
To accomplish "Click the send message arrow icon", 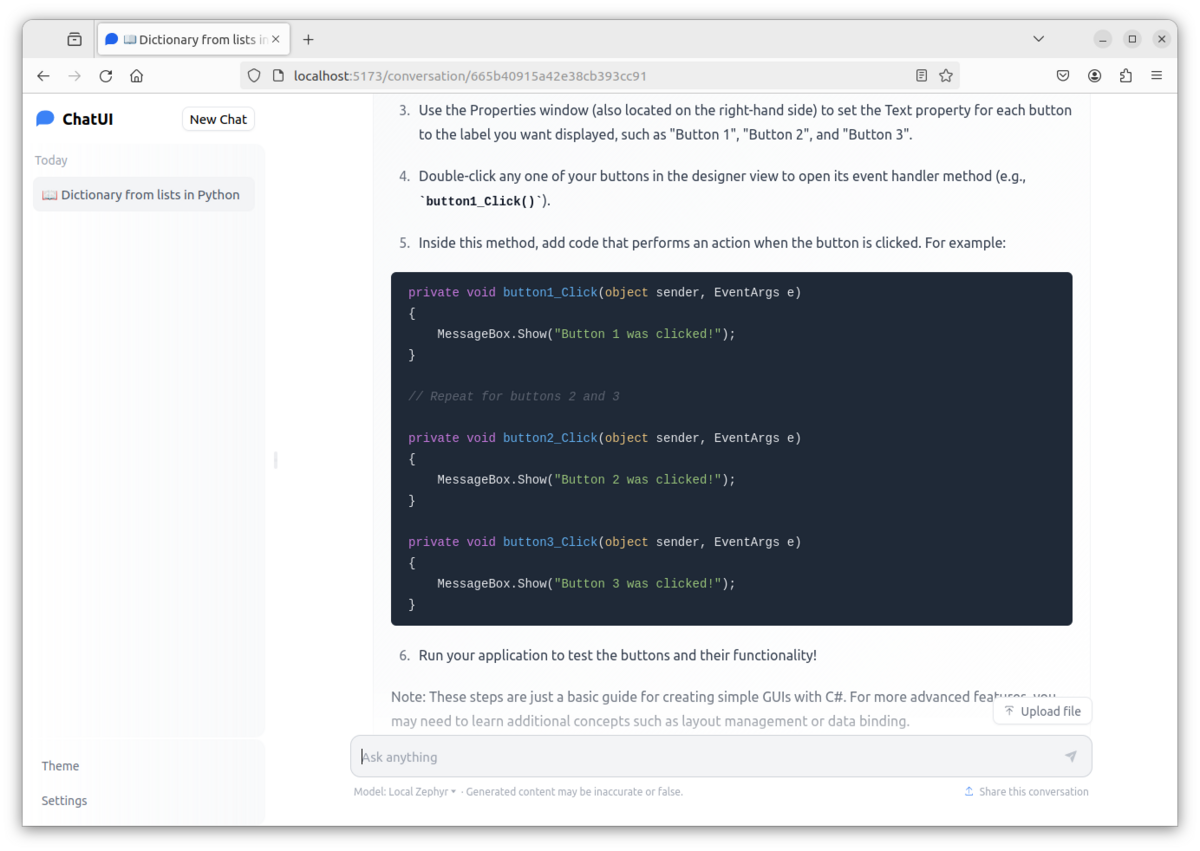I will (x=1070, y=757).
